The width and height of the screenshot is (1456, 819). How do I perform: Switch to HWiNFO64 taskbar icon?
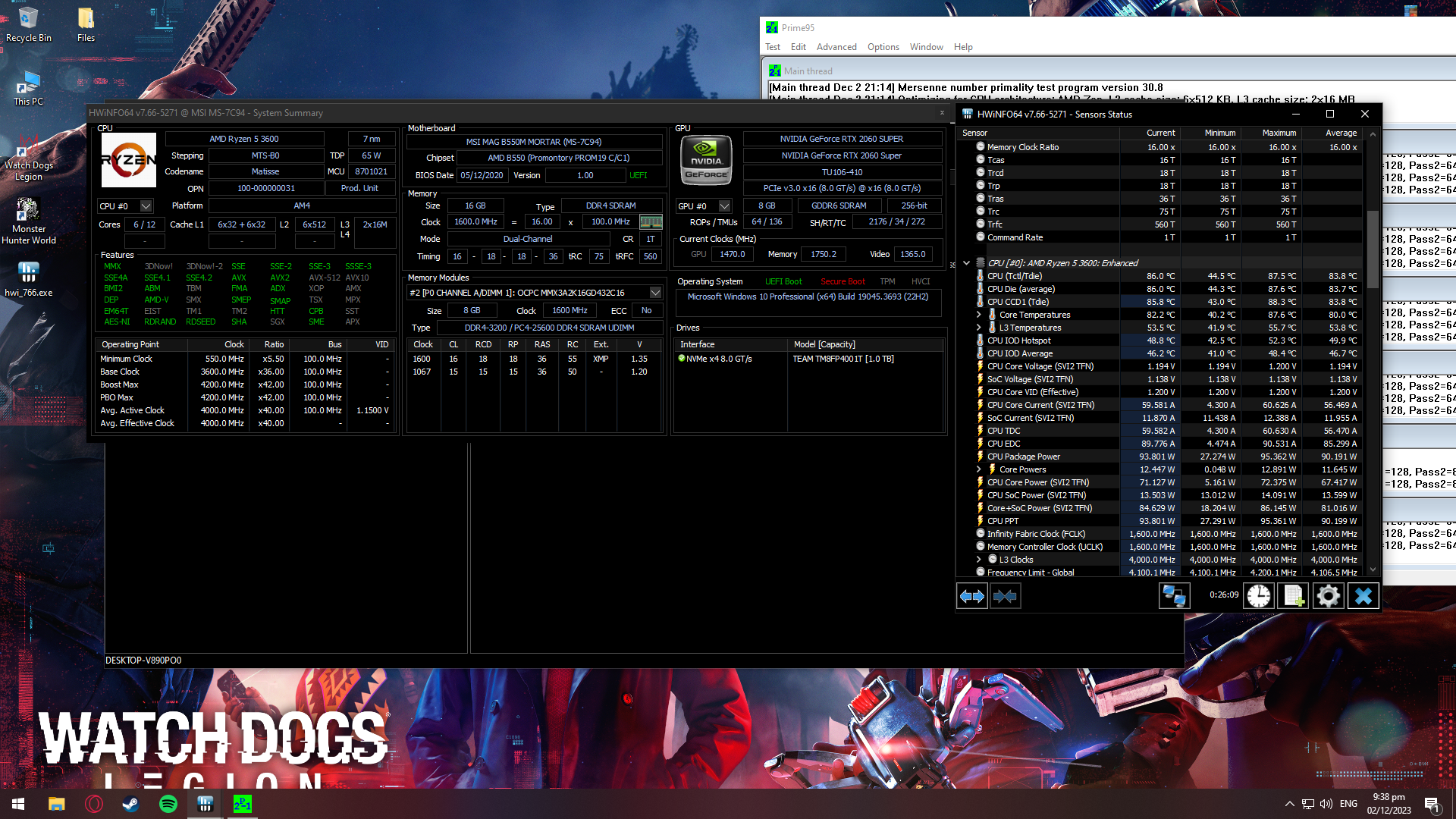(205, 804)
